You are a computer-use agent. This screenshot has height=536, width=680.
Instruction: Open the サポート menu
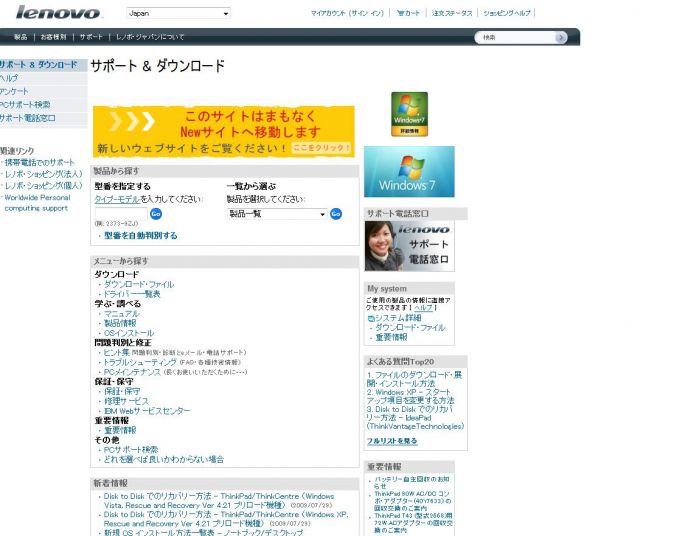(91, 37)
